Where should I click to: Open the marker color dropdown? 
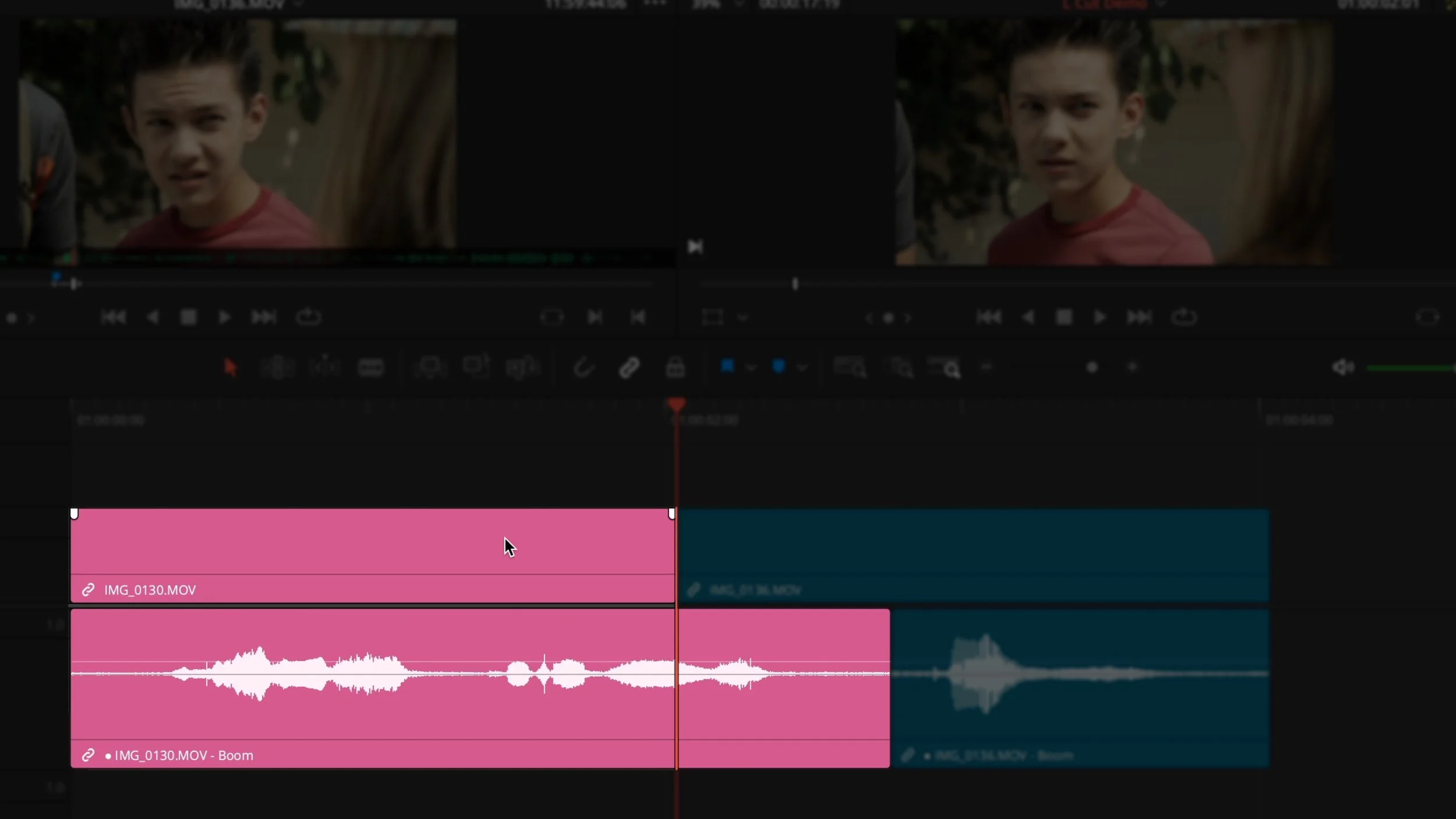click(x=803, y=367)
